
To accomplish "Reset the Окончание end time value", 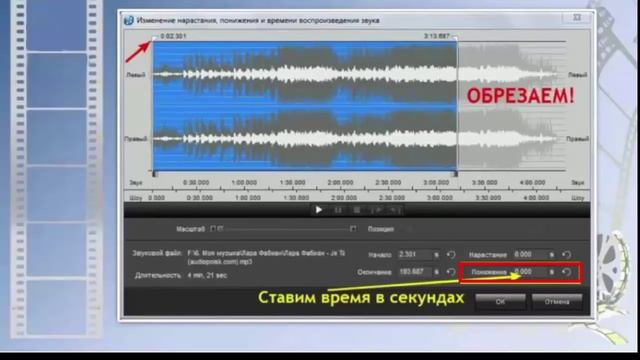I will point(451,272).
